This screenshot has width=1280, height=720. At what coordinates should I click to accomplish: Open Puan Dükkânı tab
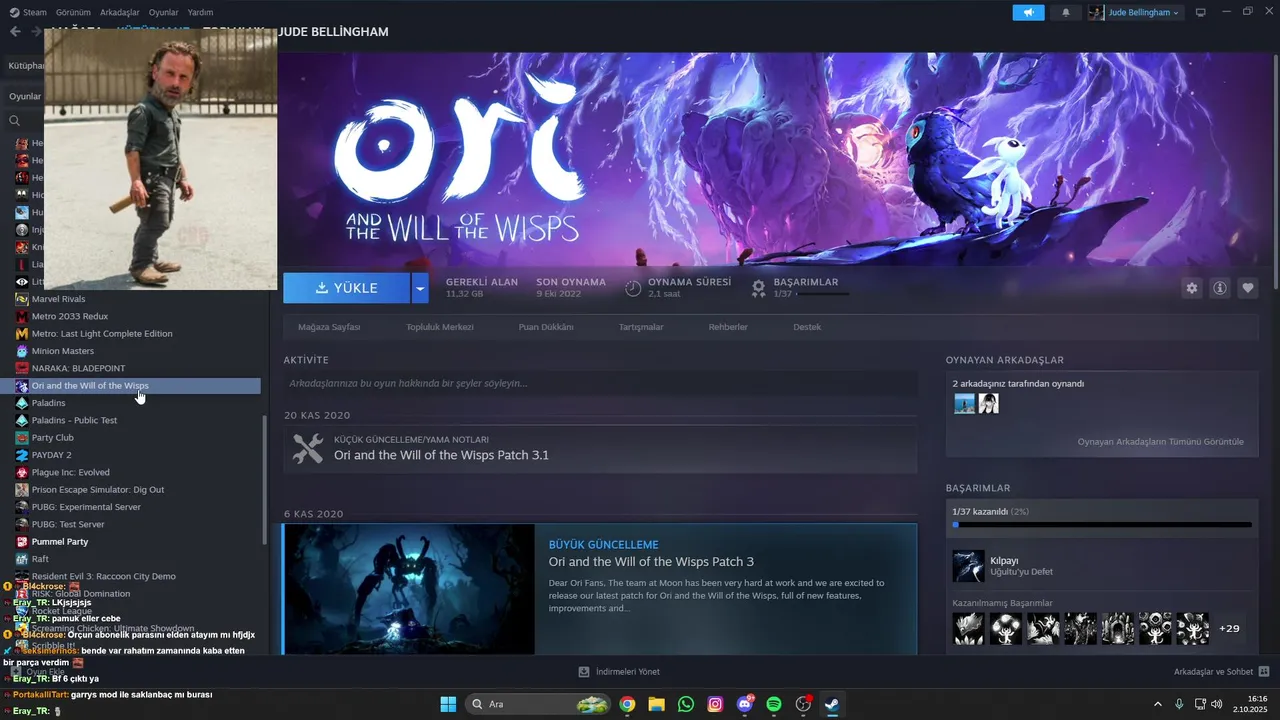(x=546, y=327)
